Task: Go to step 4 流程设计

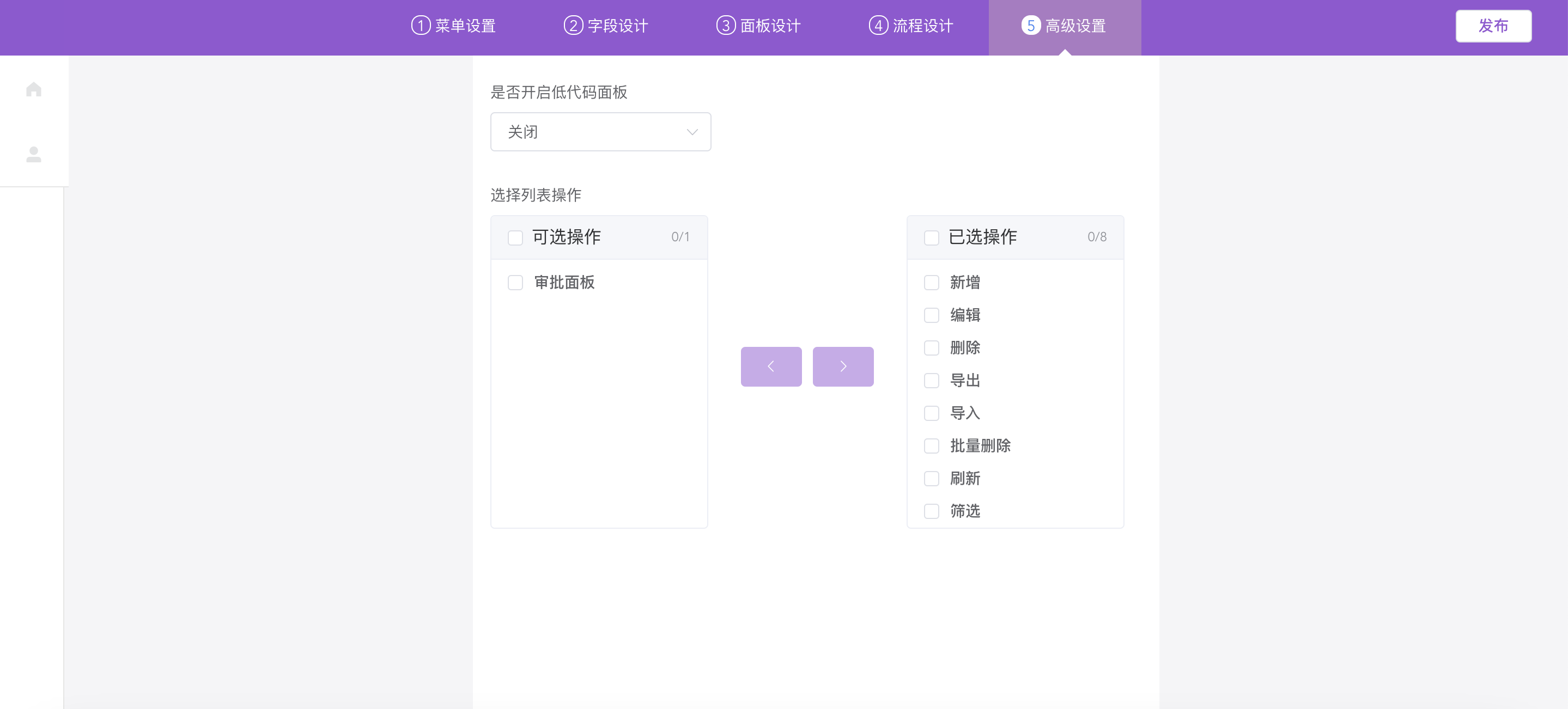Action: [911, 26]
